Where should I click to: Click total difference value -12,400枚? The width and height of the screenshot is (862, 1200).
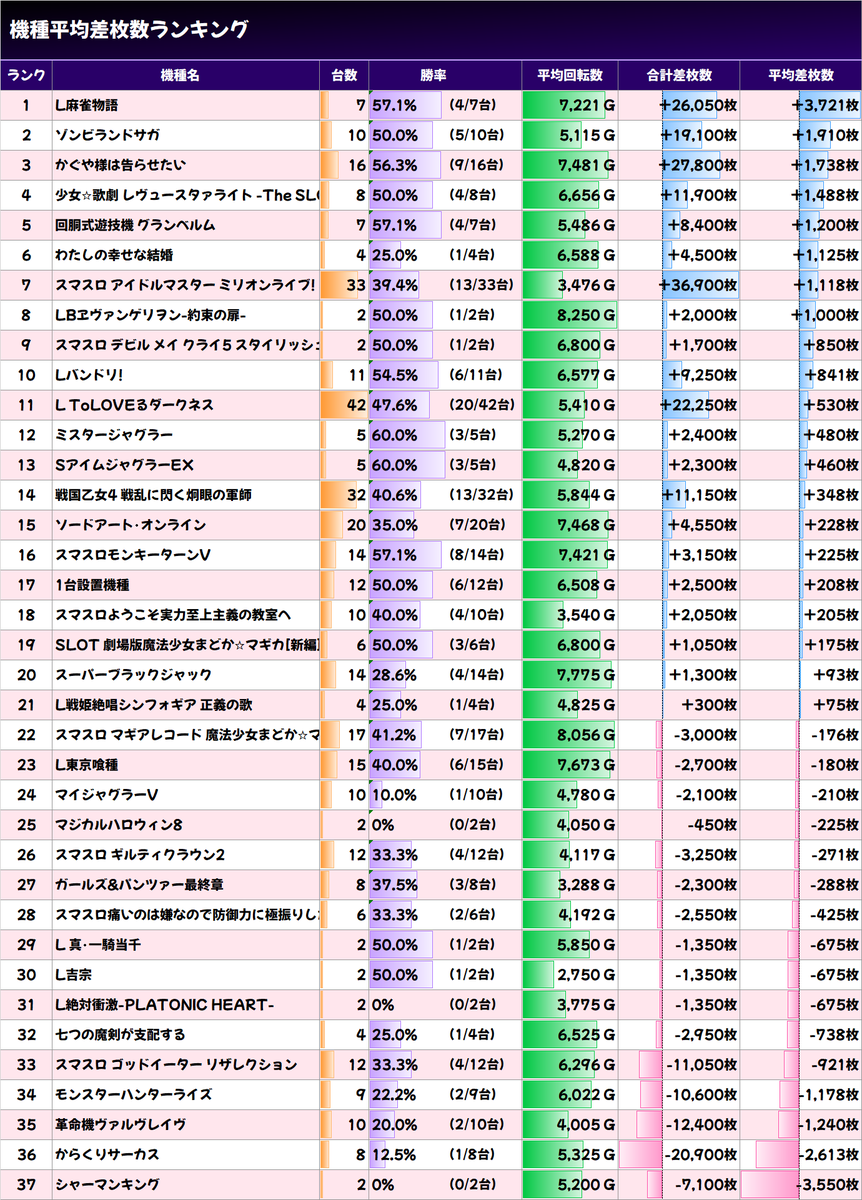701,1125
